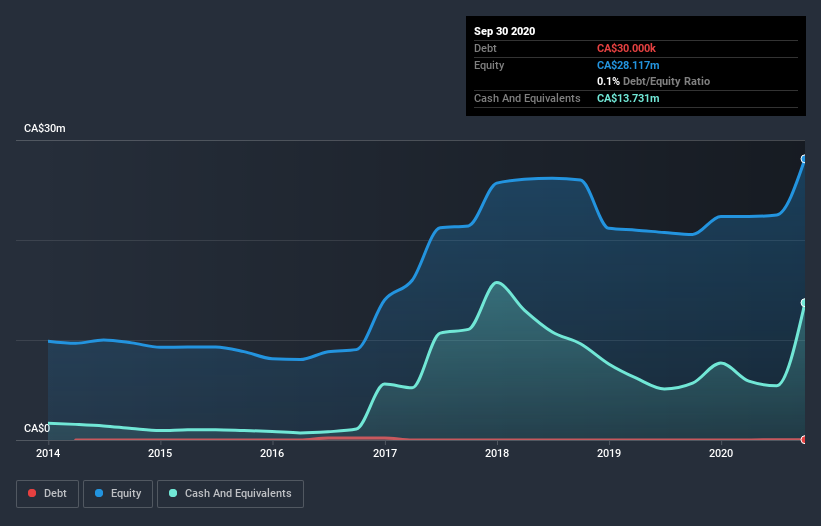Select the Cash And Equivalents endpoint marker
Image resolution: width=821 pixels, height=526 pixels.
pos(804,303)
